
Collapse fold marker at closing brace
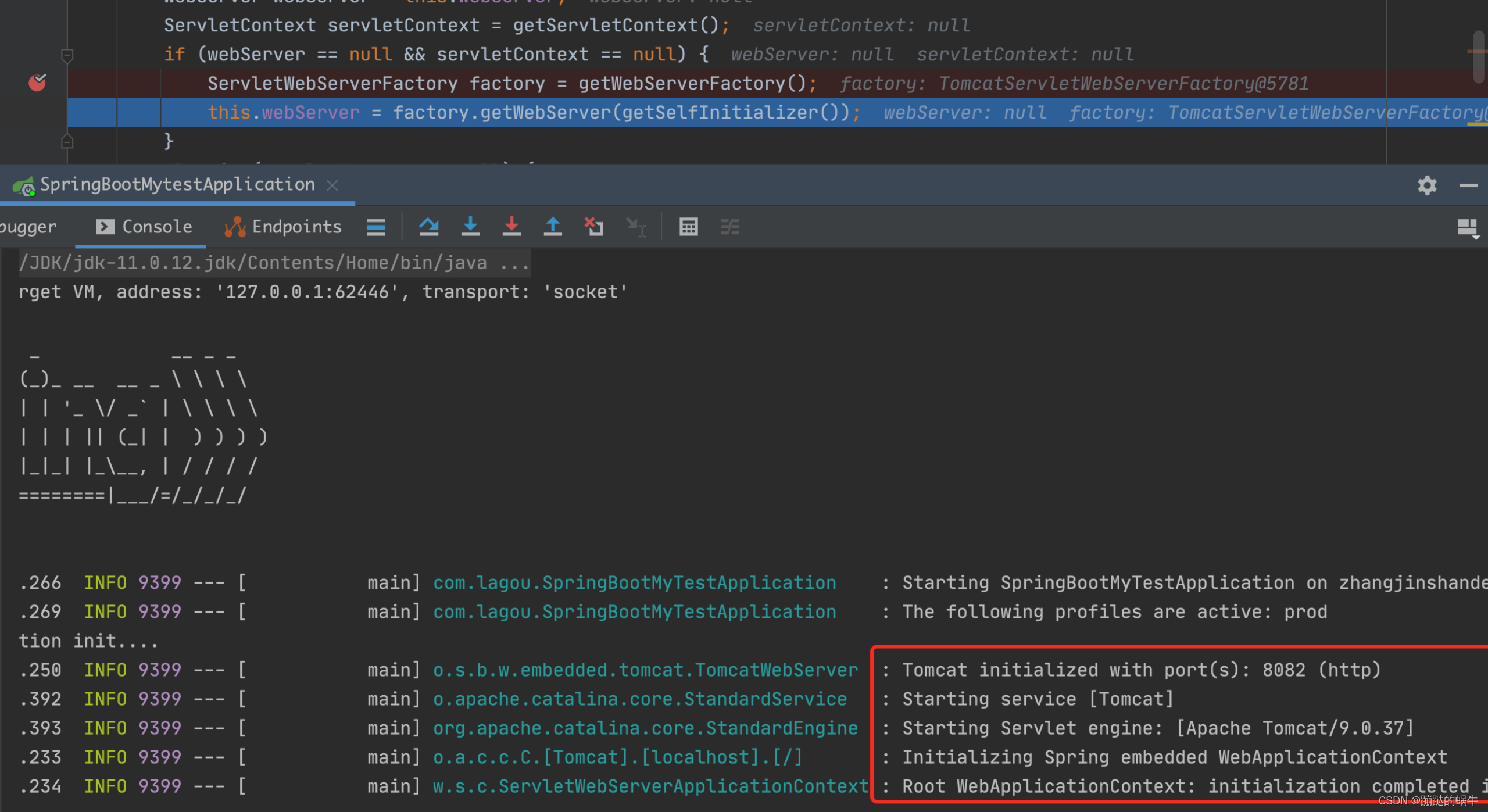pyautogui.click(x=67, y=141)
